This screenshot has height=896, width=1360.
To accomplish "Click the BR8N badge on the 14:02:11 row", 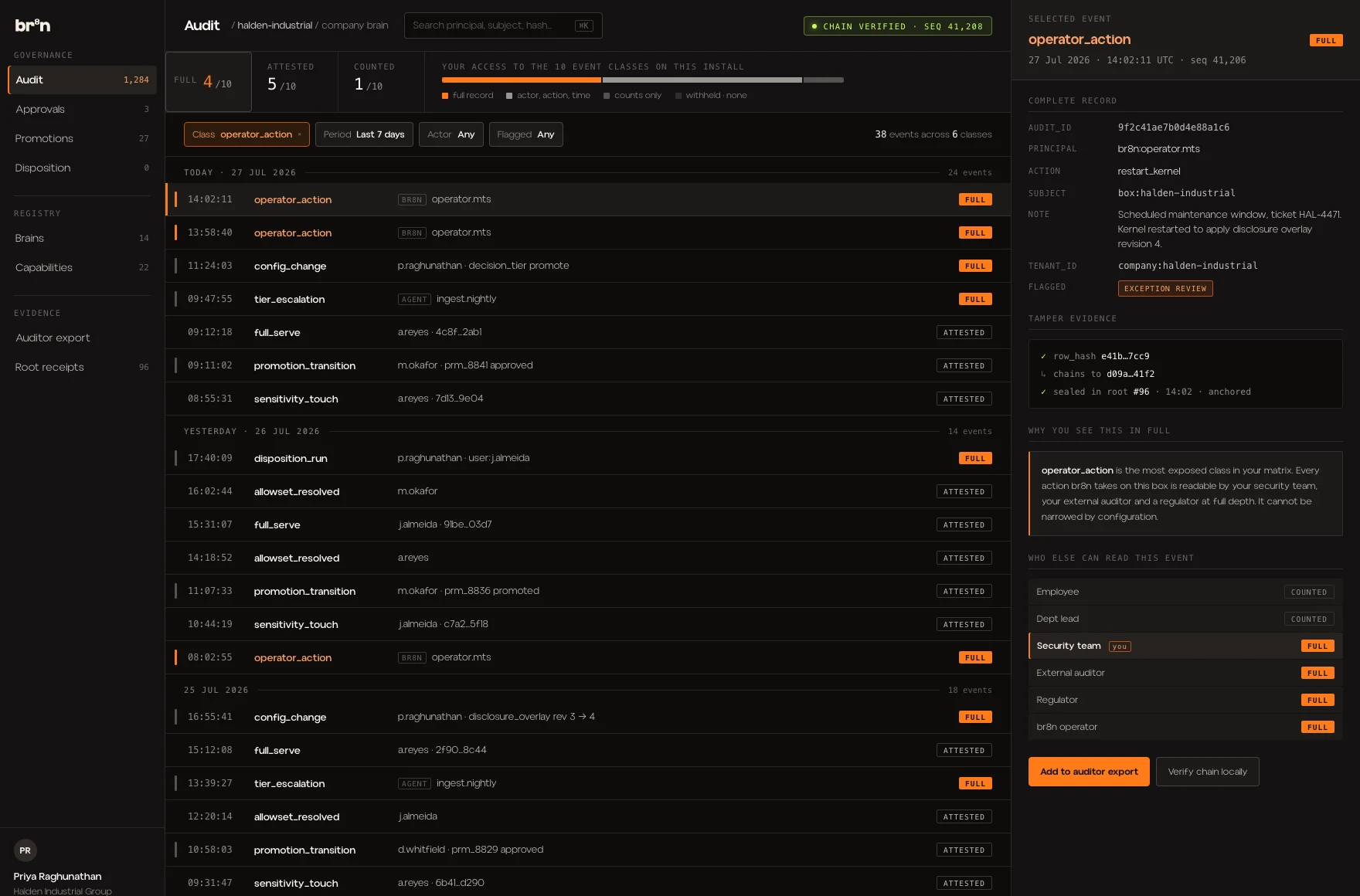I will point(412,200).
